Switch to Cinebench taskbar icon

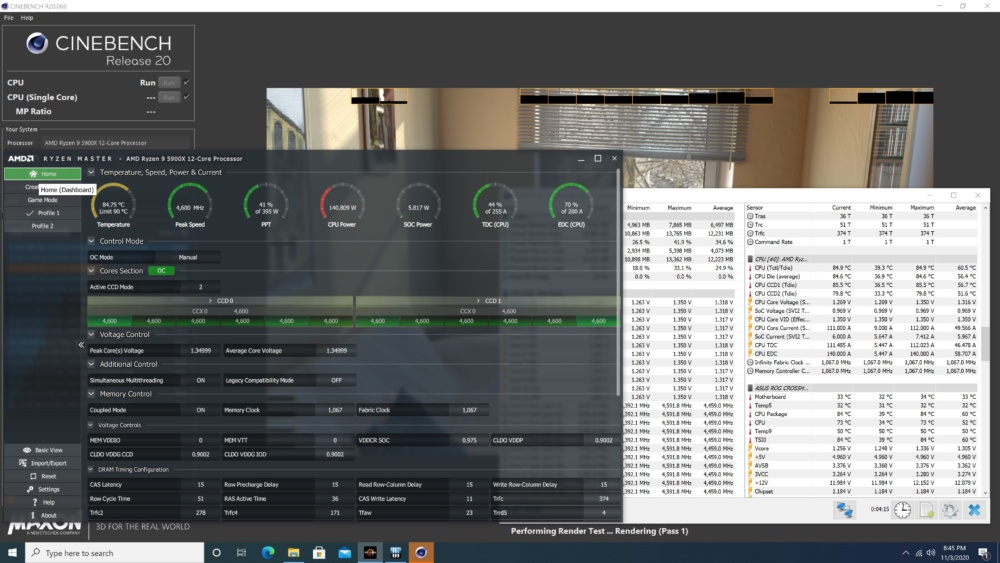(x=421, y=553)
